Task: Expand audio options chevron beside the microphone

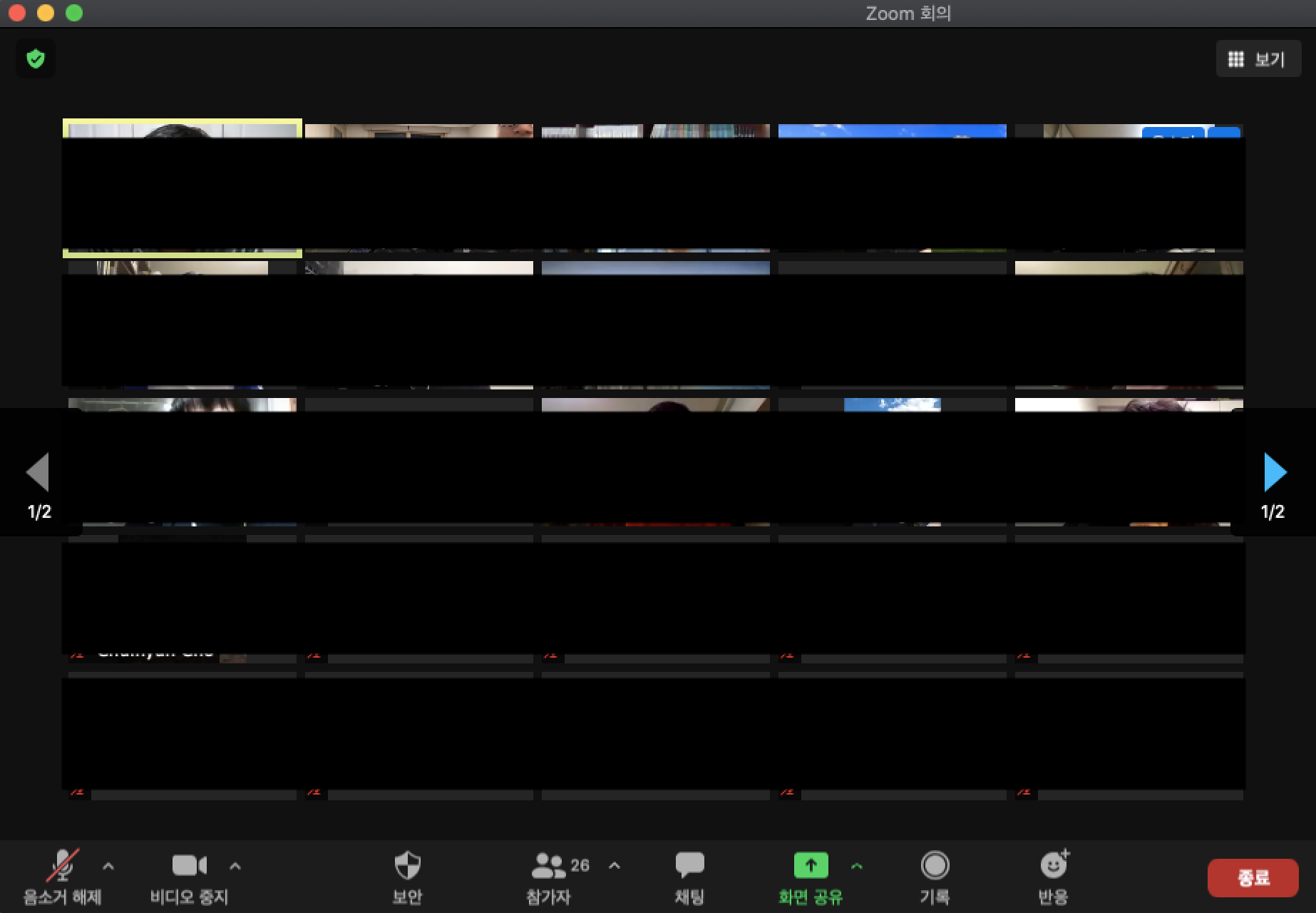Action: click(108, 866)
